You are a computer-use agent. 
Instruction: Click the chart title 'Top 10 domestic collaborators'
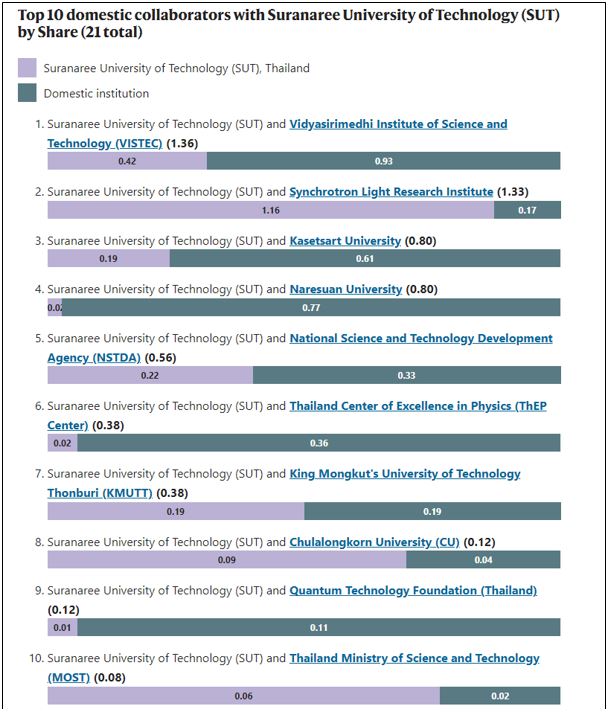pyautogui.click(x=288, y=23)
